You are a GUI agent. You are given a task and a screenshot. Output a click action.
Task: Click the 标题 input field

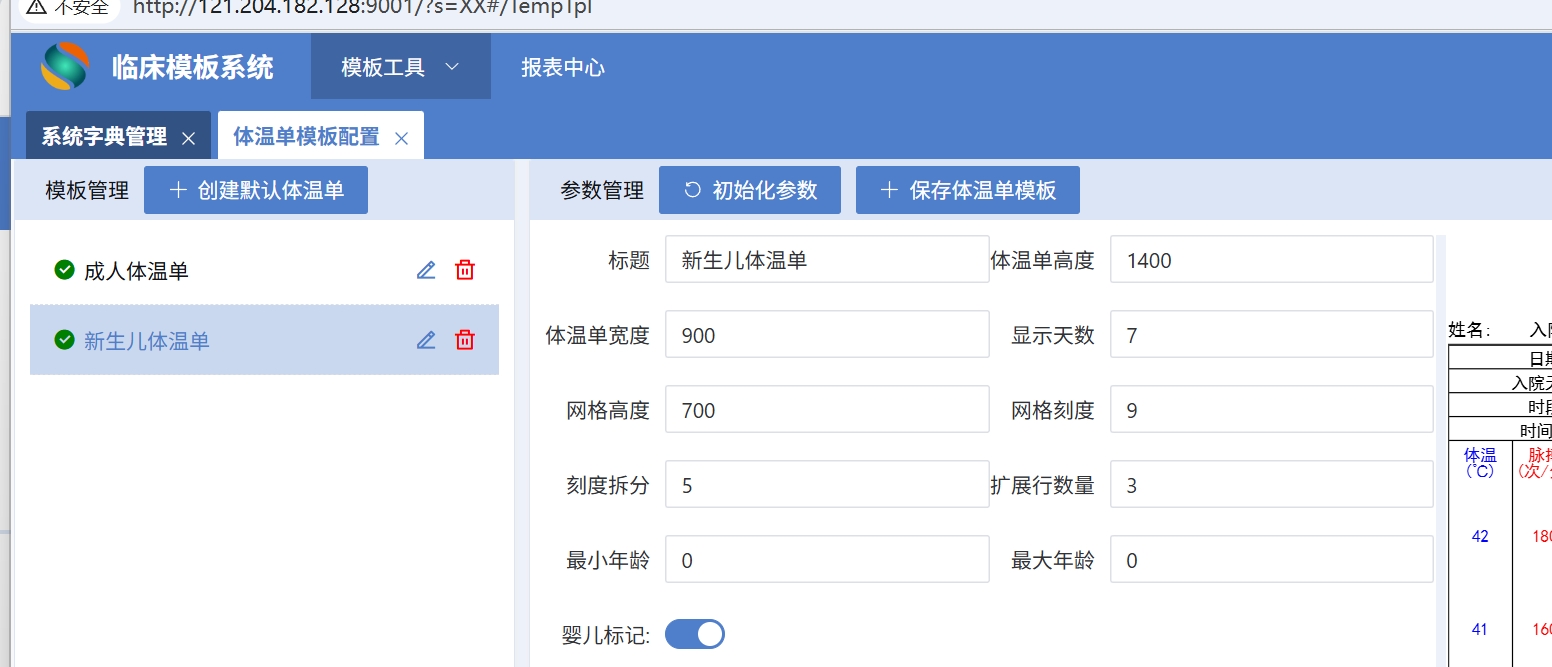click(826, 261)
